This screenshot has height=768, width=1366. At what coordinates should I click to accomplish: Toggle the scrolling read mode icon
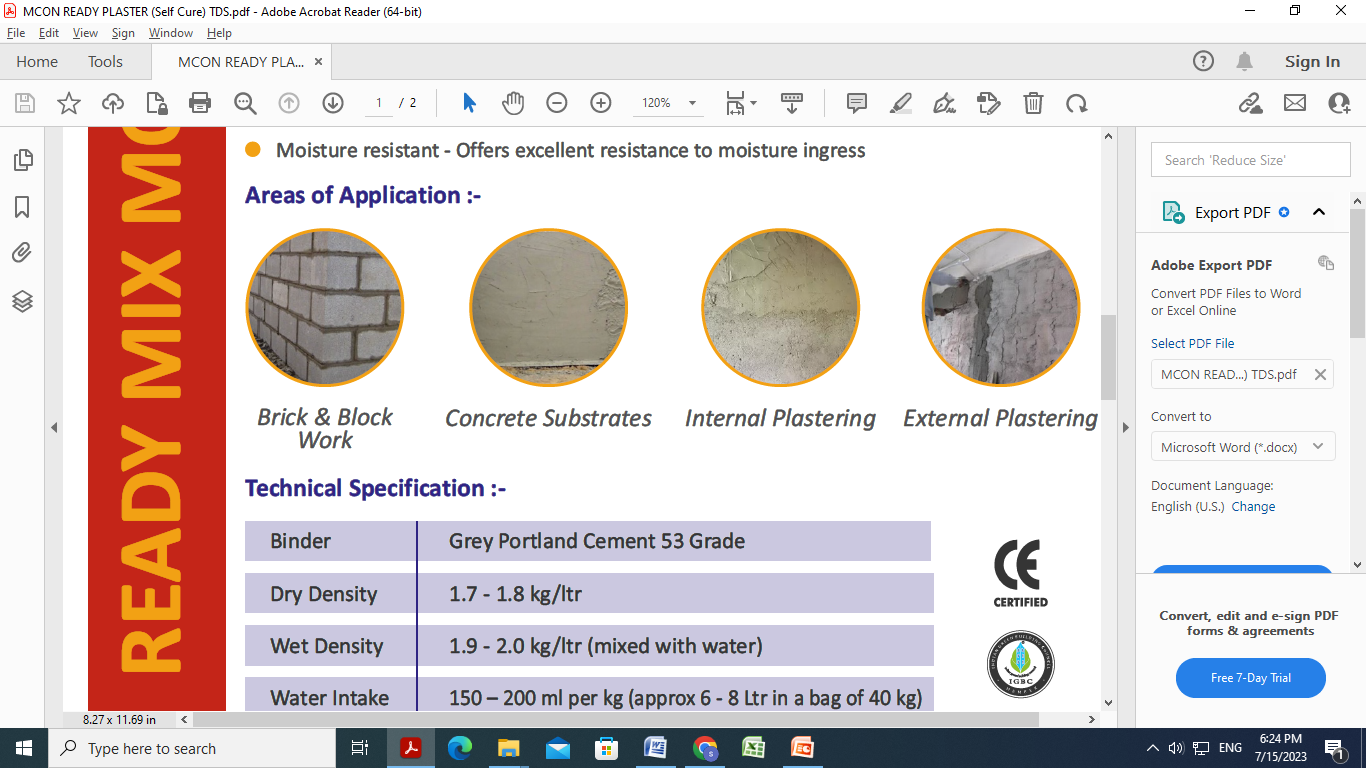[792, 103]
